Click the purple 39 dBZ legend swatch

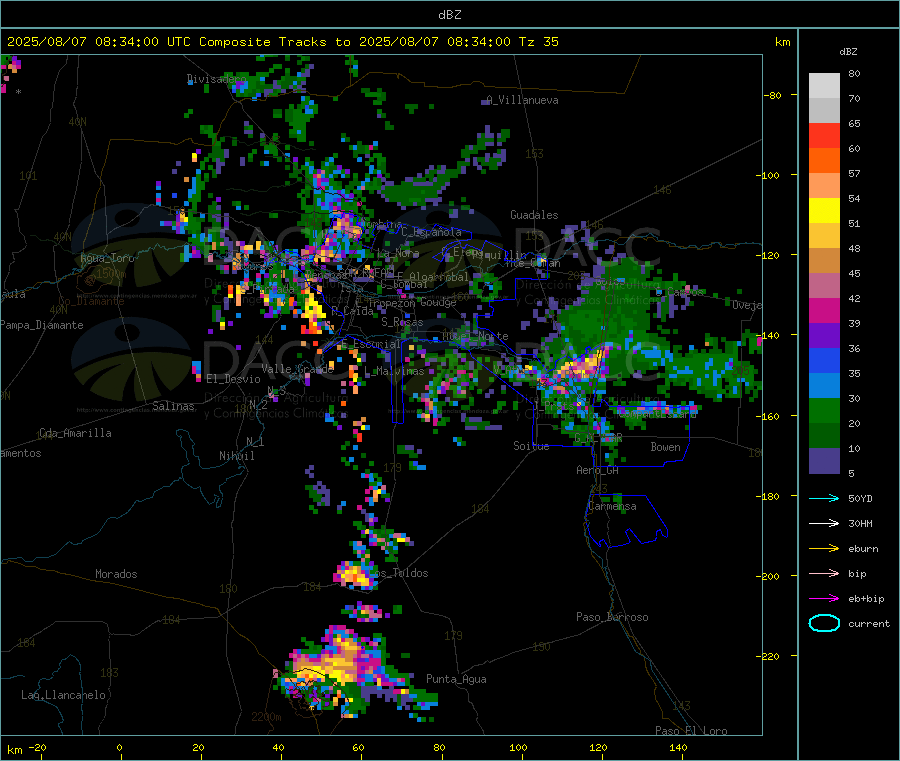824,336
